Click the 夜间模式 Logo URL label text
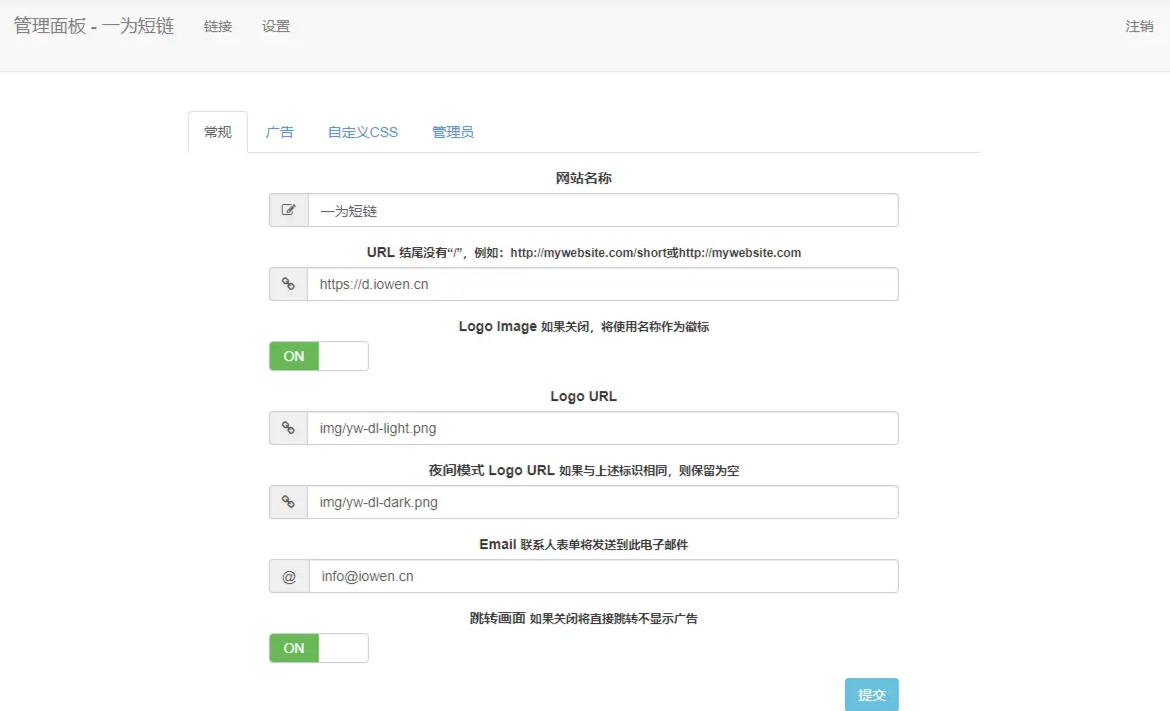Viewport: 1170px width, 711px height. (x=584, y=471)
